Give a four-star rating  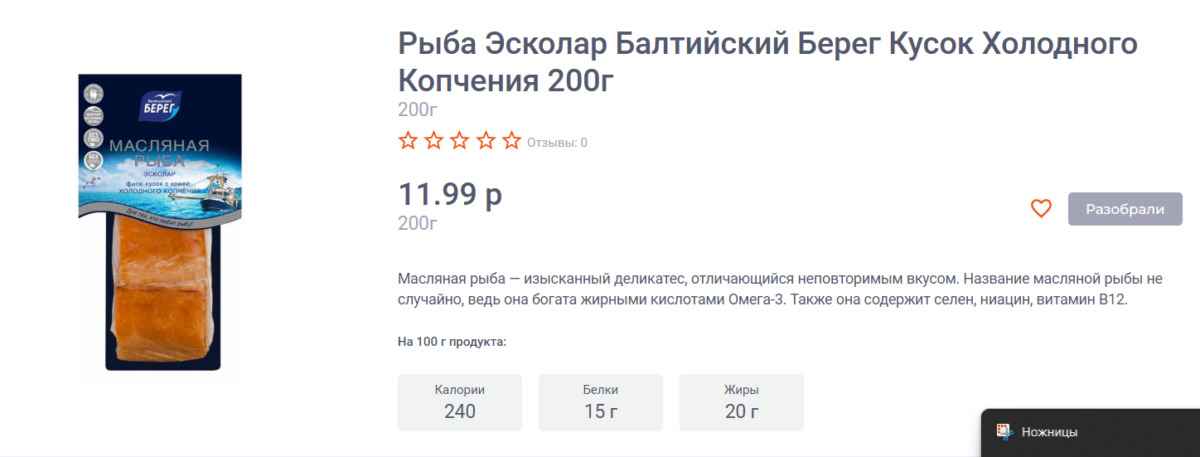pos(486,141)
